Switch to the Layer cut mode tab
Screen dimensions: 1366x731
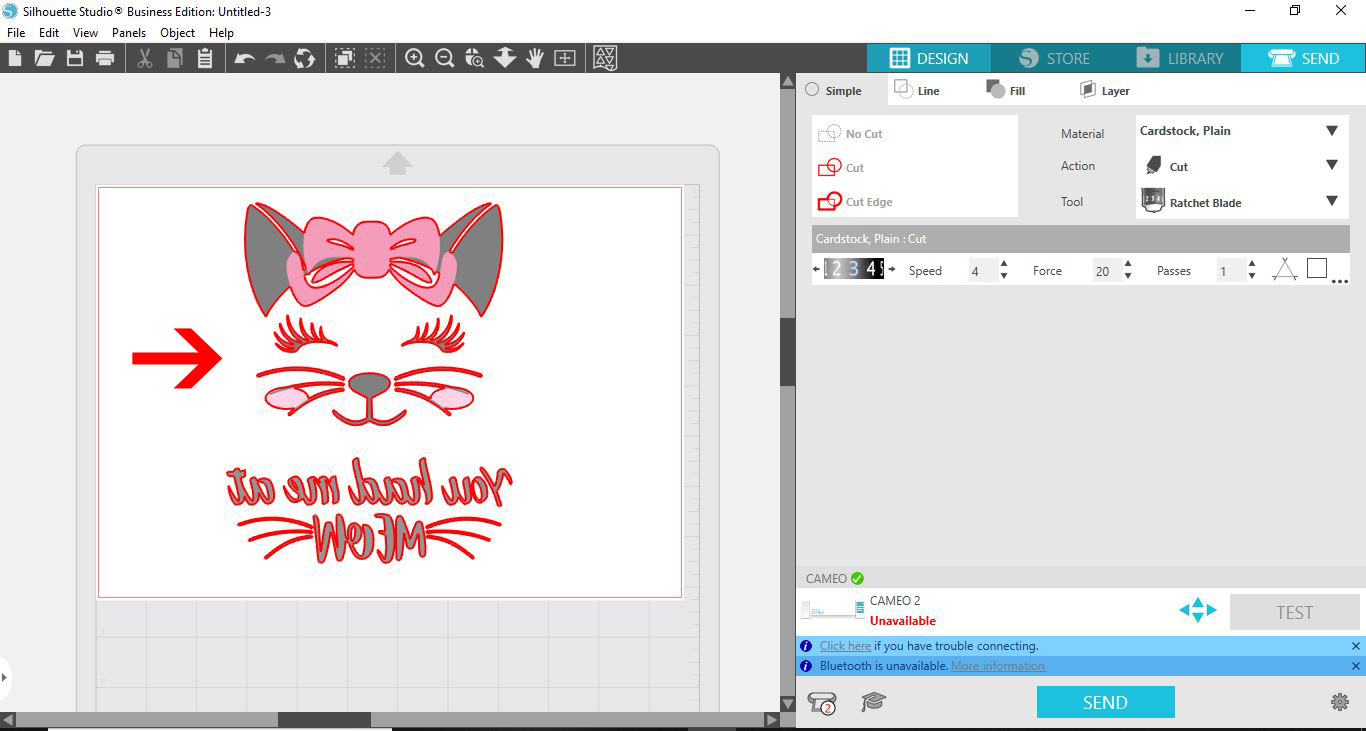coord(1104,90)
